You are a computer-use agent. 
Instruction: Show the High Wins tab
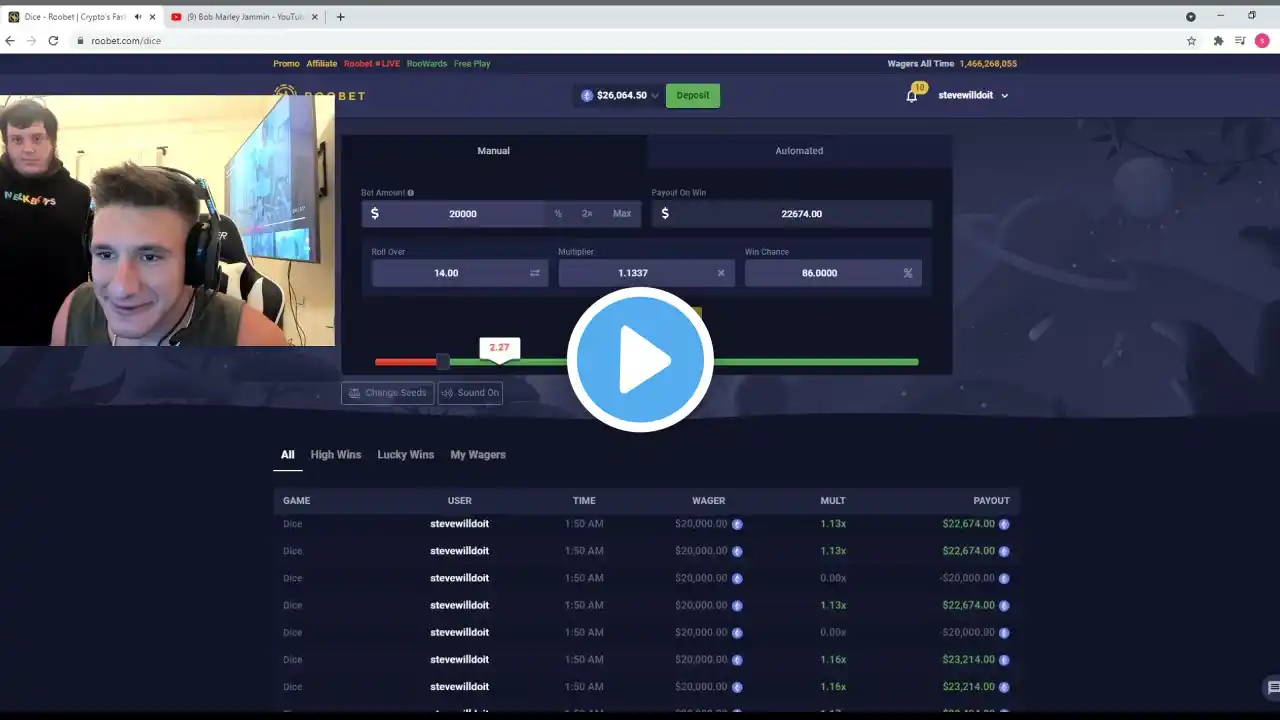[x=336, y=455]
